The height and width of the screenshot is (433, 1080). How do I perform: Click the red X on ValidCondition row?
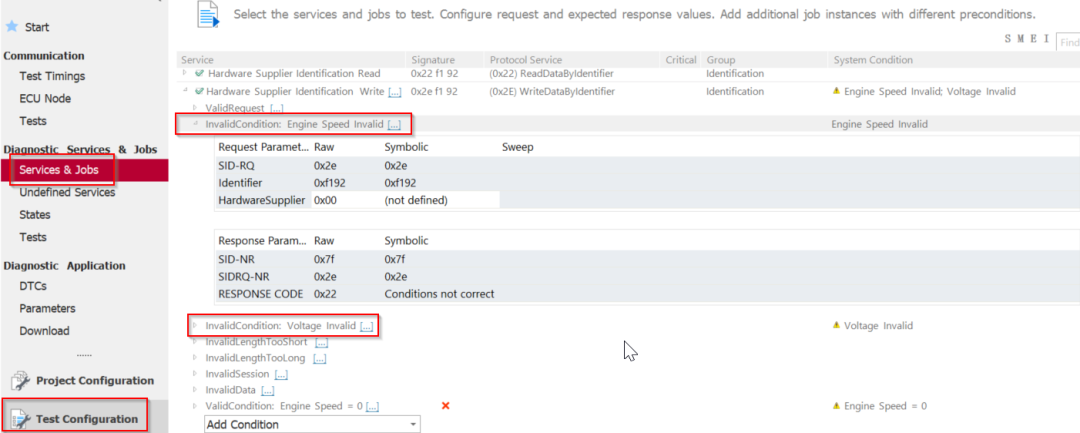[x=445, y=406]
